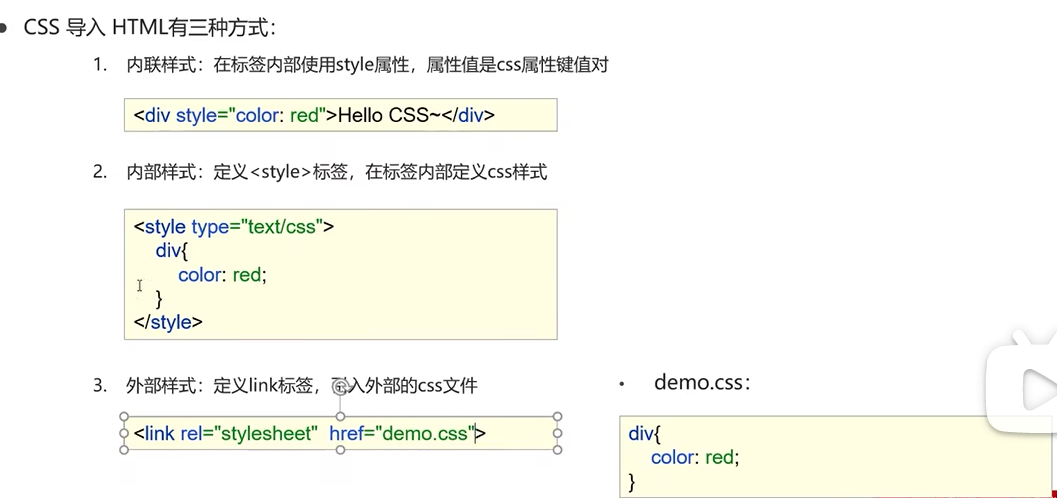Select middle-left handle of link text box
The image size is (1057, 498).
(124, 433)
